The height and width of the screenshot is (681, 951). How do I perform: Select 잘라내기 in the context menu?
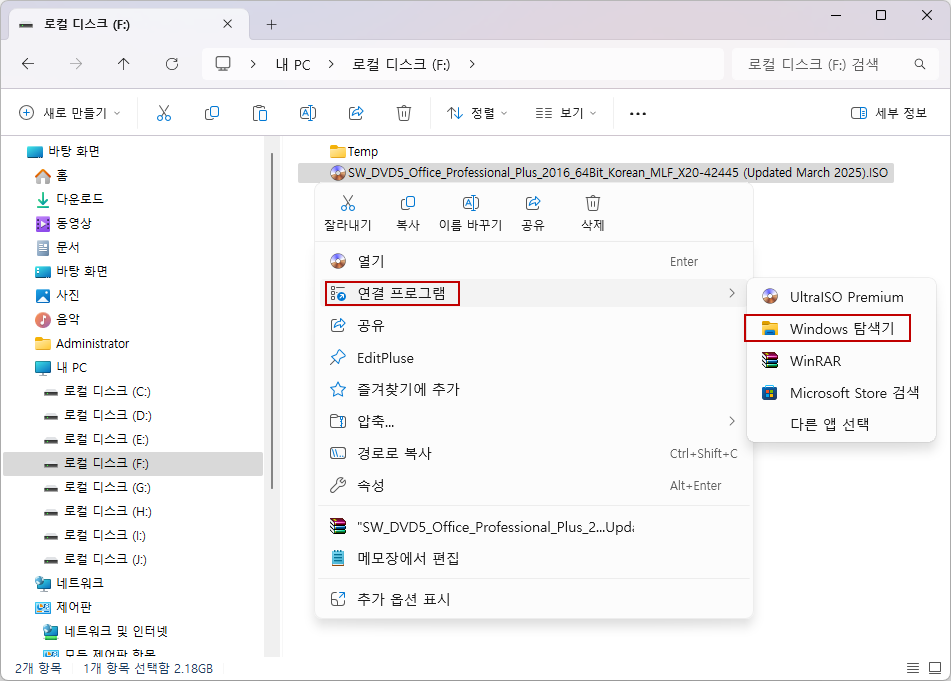[x=348, y=213]
